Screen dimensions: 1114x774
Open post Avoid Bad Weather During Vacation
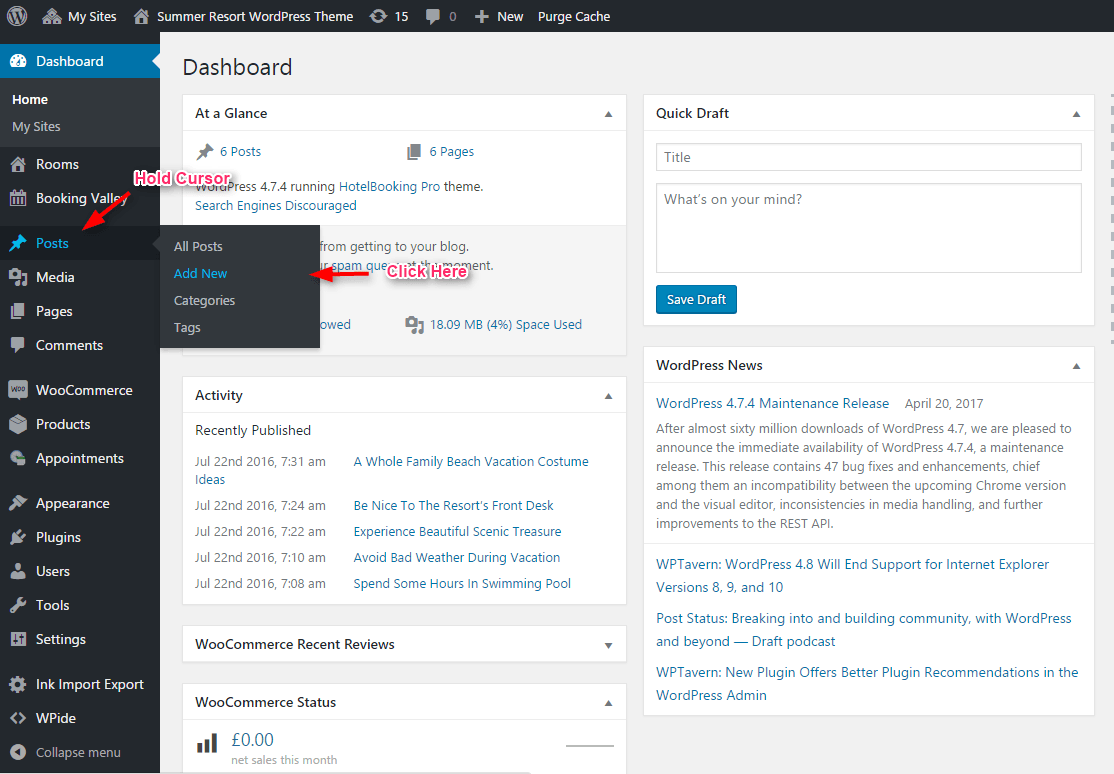[457, 557]
